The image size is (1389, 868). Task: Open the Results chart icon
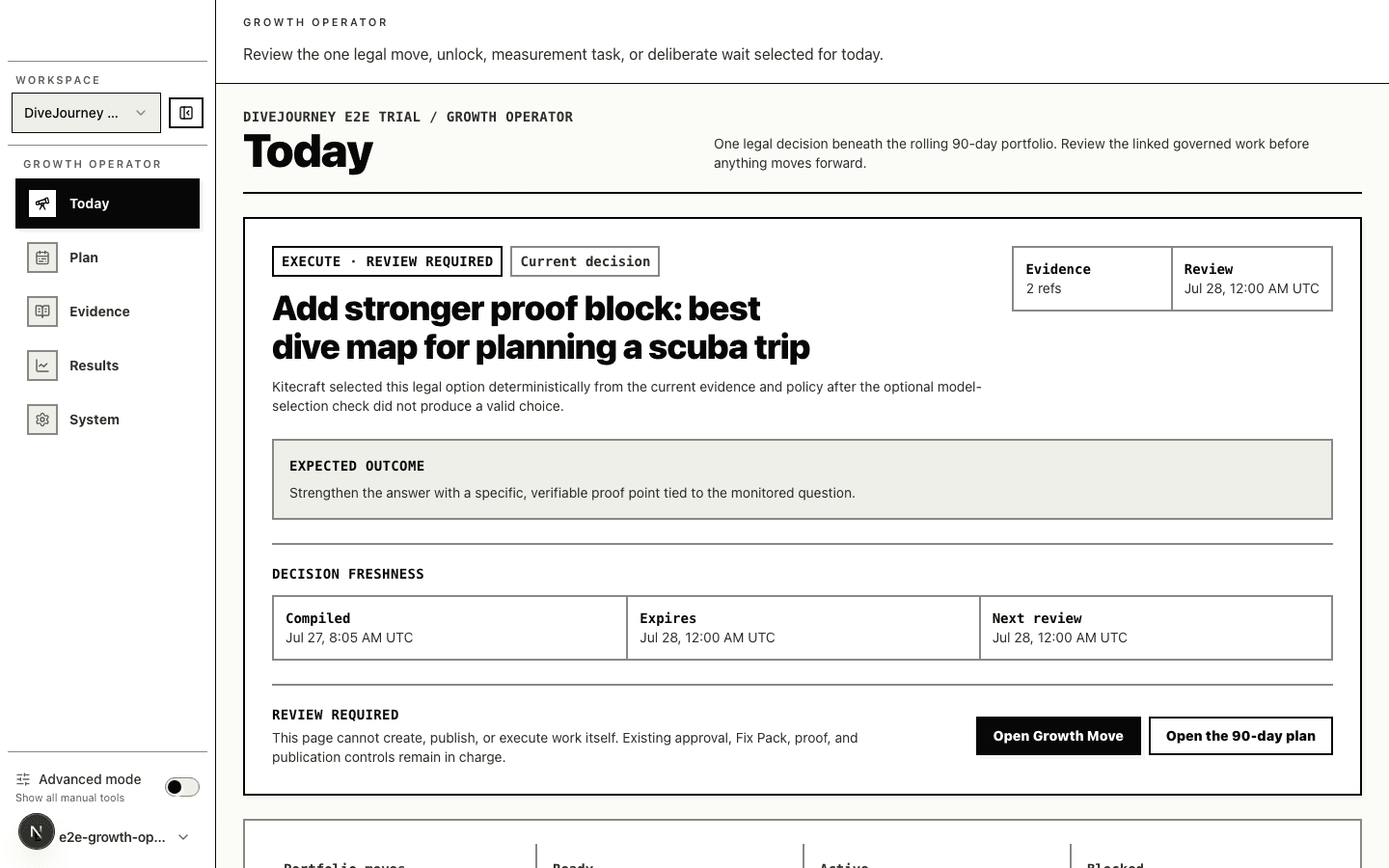pos(42,366)
